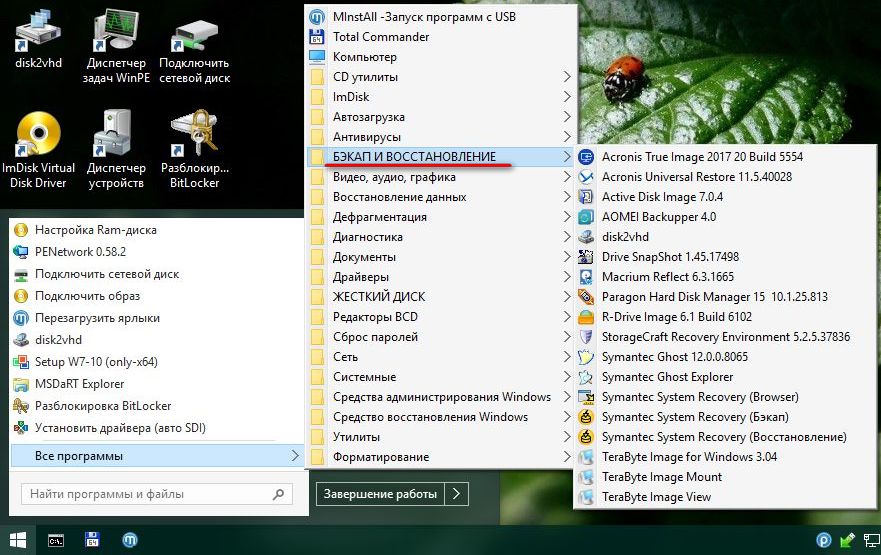Launch ImDisk Virtual Disk Driver desktop icon

(x=38, y=150)
